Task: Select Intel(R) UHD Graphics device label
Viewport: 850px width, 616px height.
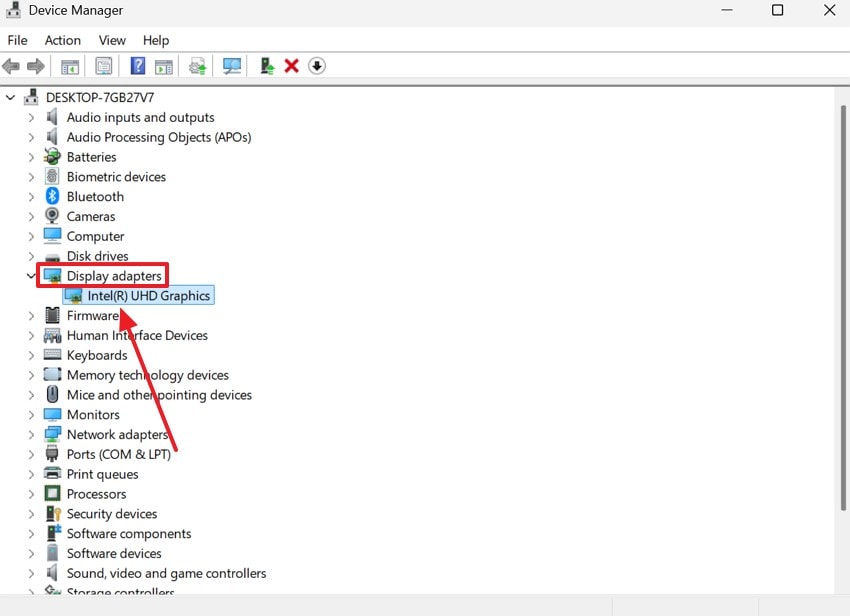Action: tap(149, 296)
